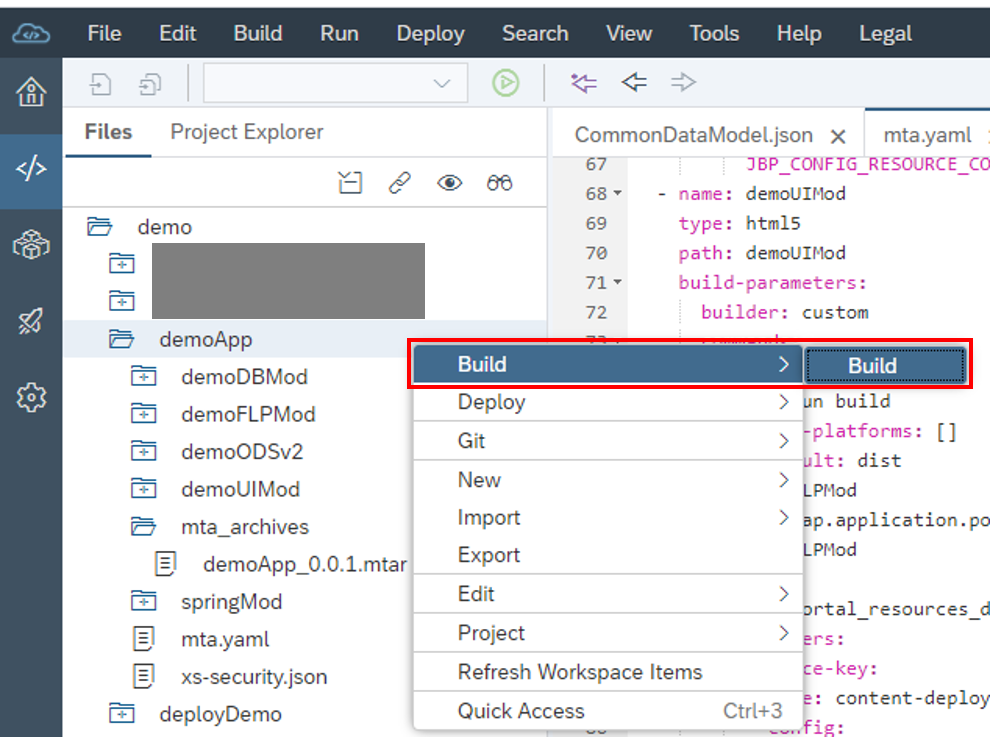Expand the demoUIMod folder
Screen dimensions: 990x737
pyautogui.click(x=143, y=489)
